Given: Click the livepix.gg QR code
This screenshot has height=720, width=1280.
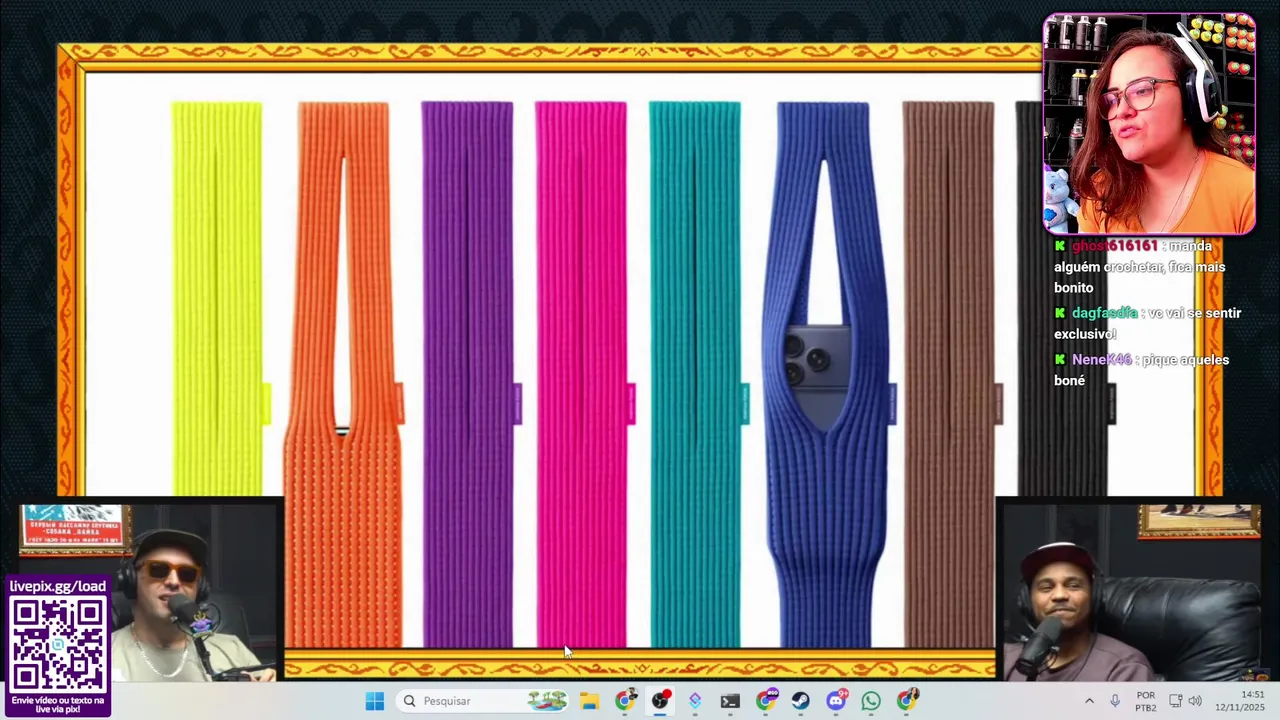Looking at the screenshot, I should tap(58, 646).
